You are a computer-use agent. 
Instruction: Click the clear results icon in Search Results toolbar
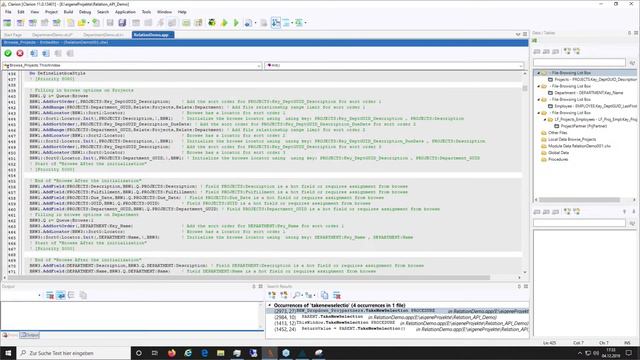[x=337, y=295]
